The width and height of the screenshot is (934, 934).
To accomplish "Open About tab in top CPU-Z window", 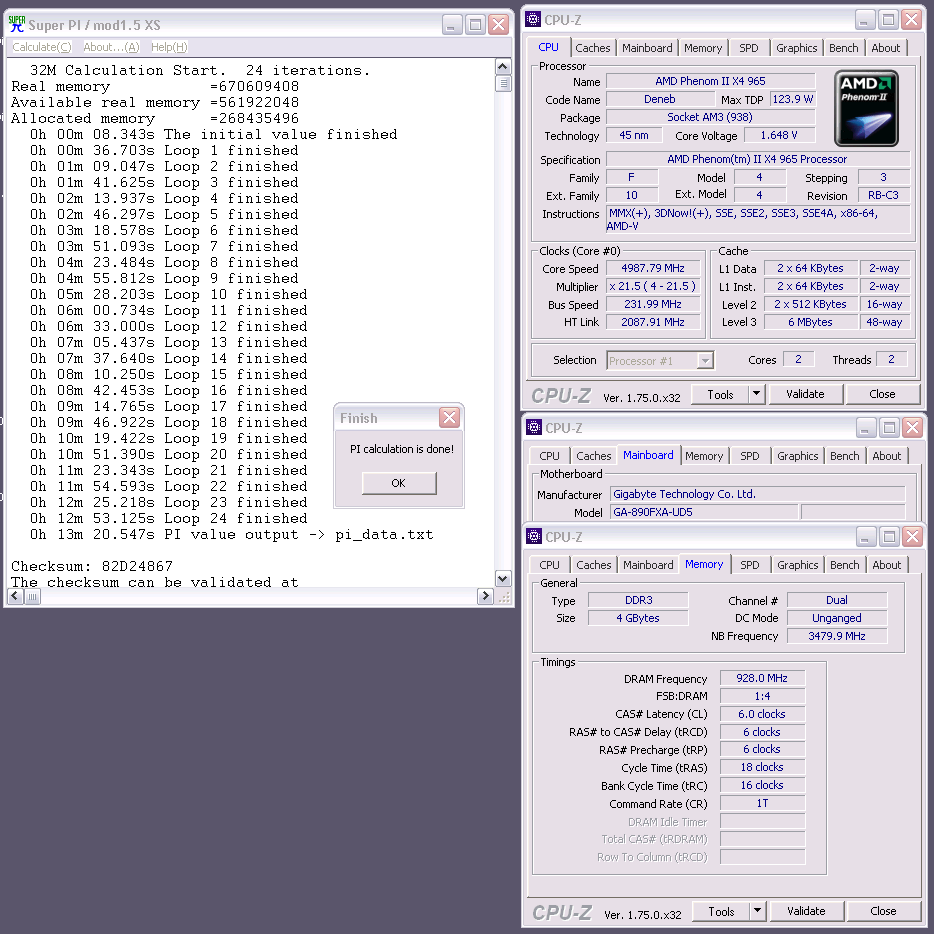I will coord(886,48).
